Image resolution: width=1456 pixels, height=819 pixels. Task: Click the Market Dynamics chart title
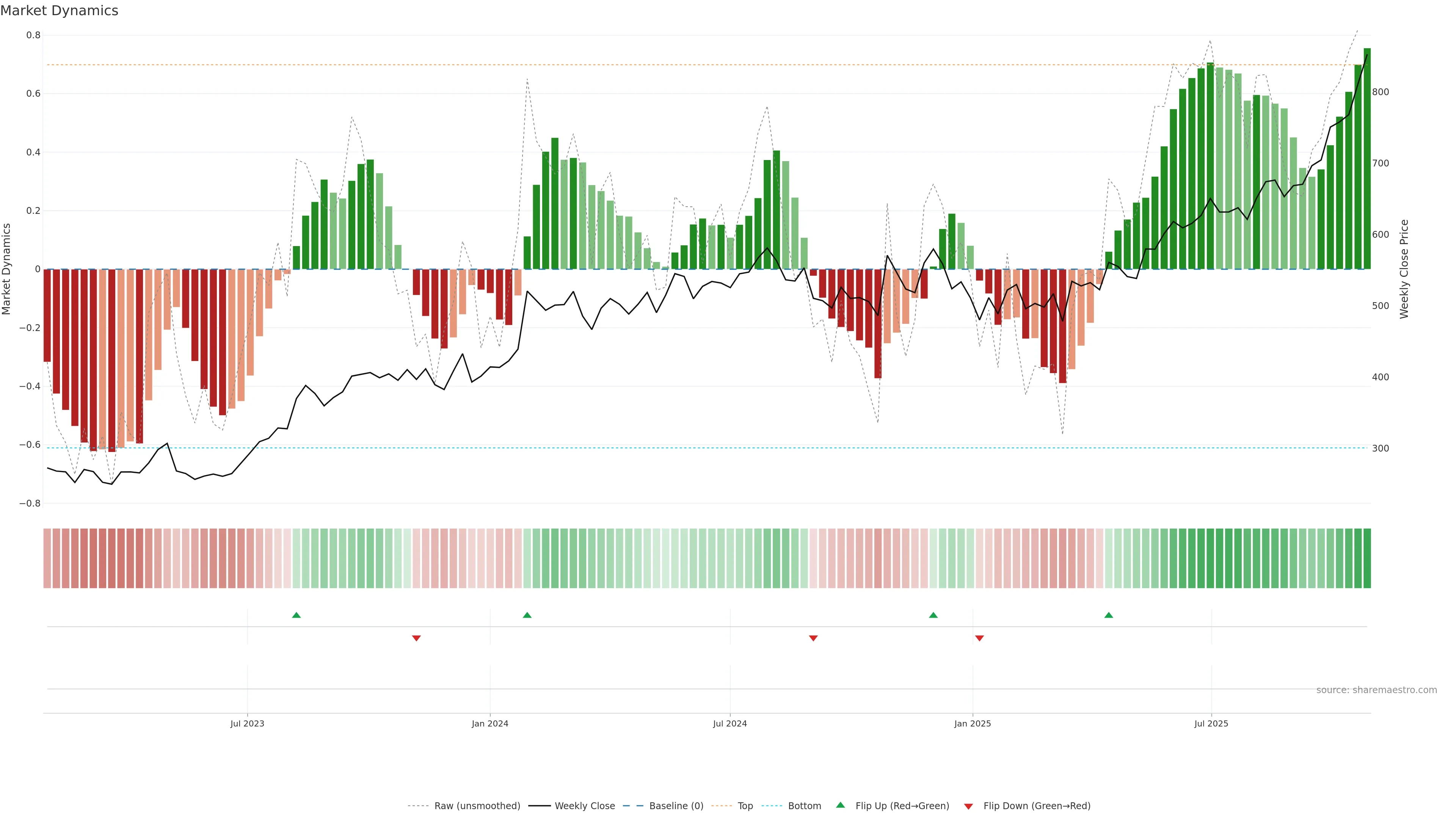[x=60, y=11]
